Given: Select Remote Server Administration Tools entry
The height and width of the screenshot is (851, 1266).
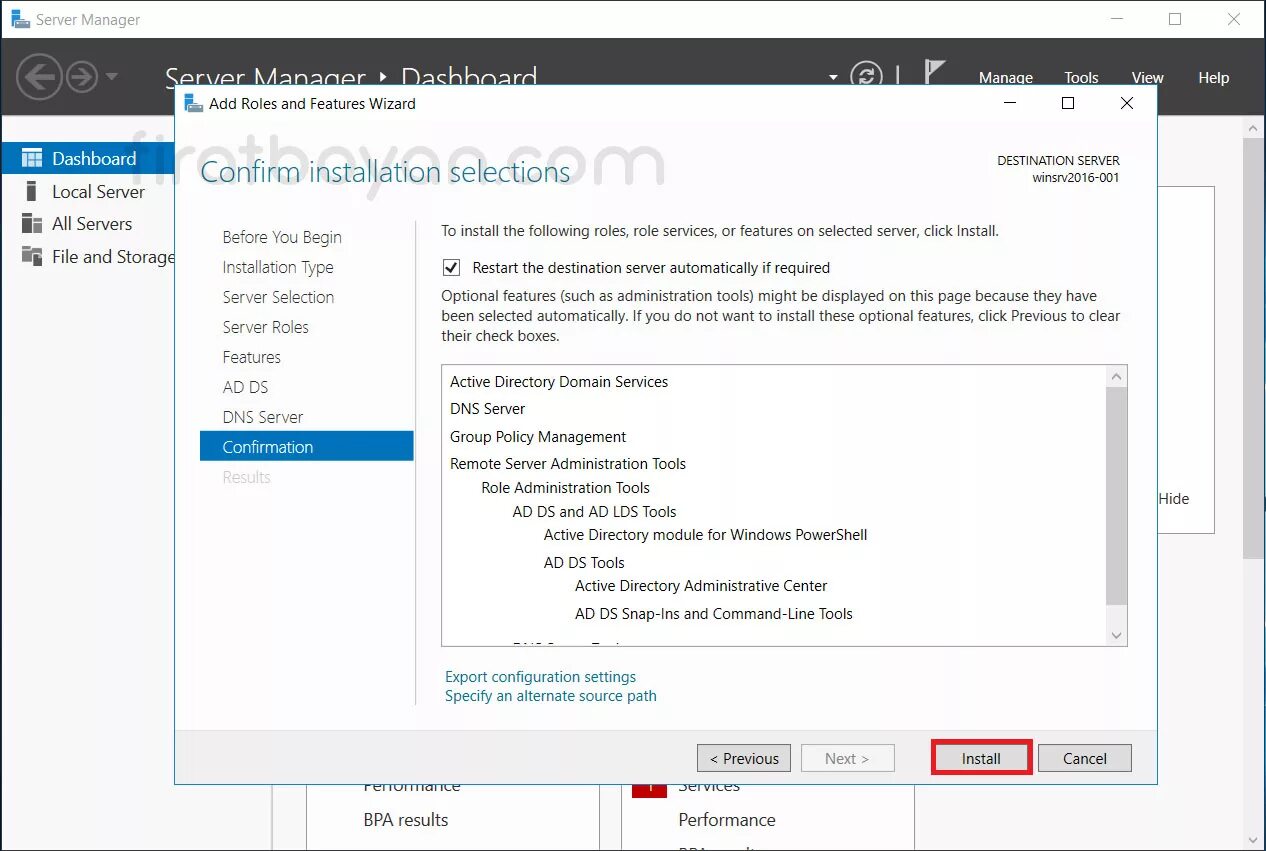Looking at the screenshot, I should pyautogui.click(x=568, y=464).
